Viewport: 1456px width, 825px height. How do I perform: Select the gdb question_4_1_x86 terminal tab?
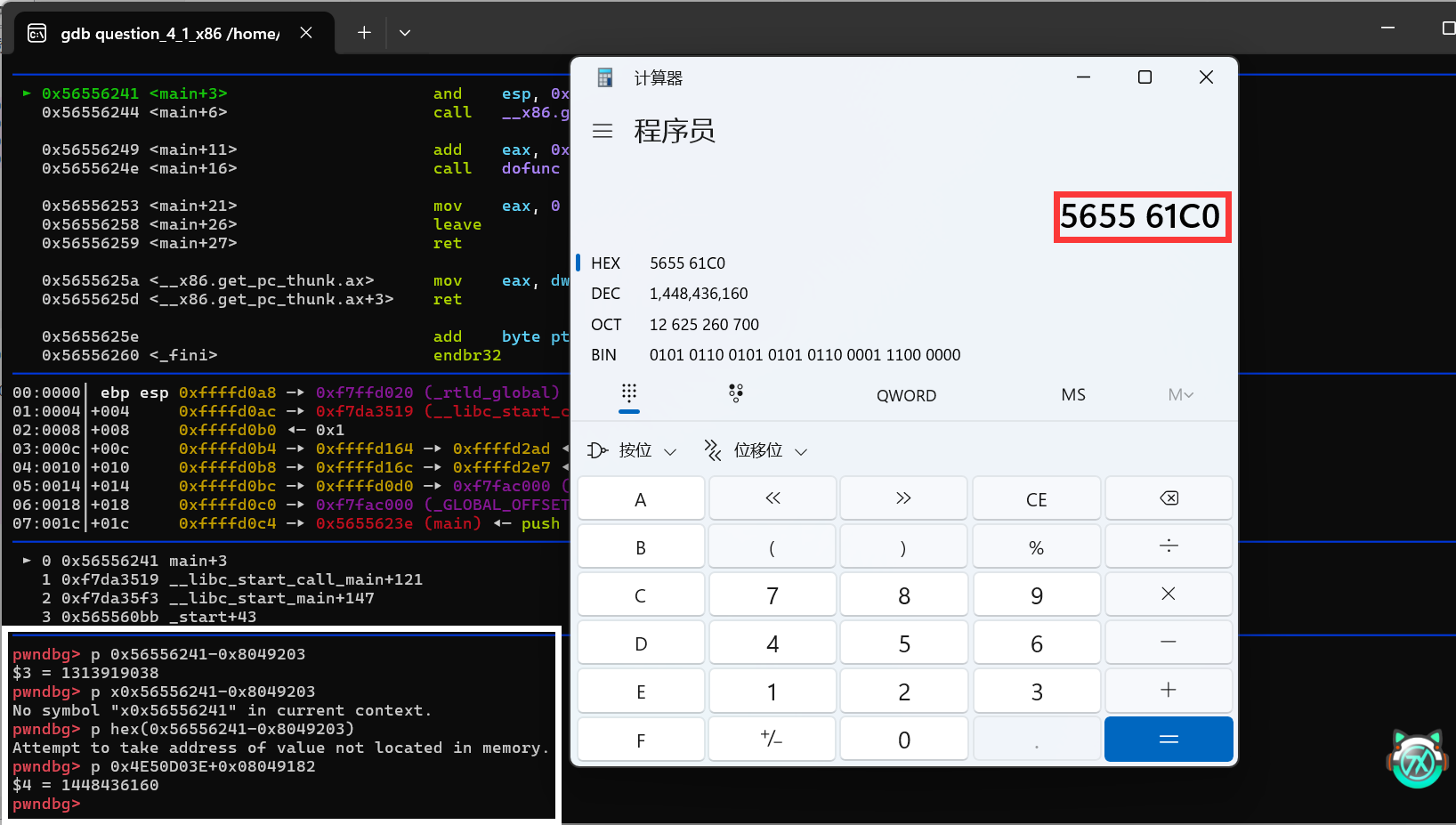point(174,33)
